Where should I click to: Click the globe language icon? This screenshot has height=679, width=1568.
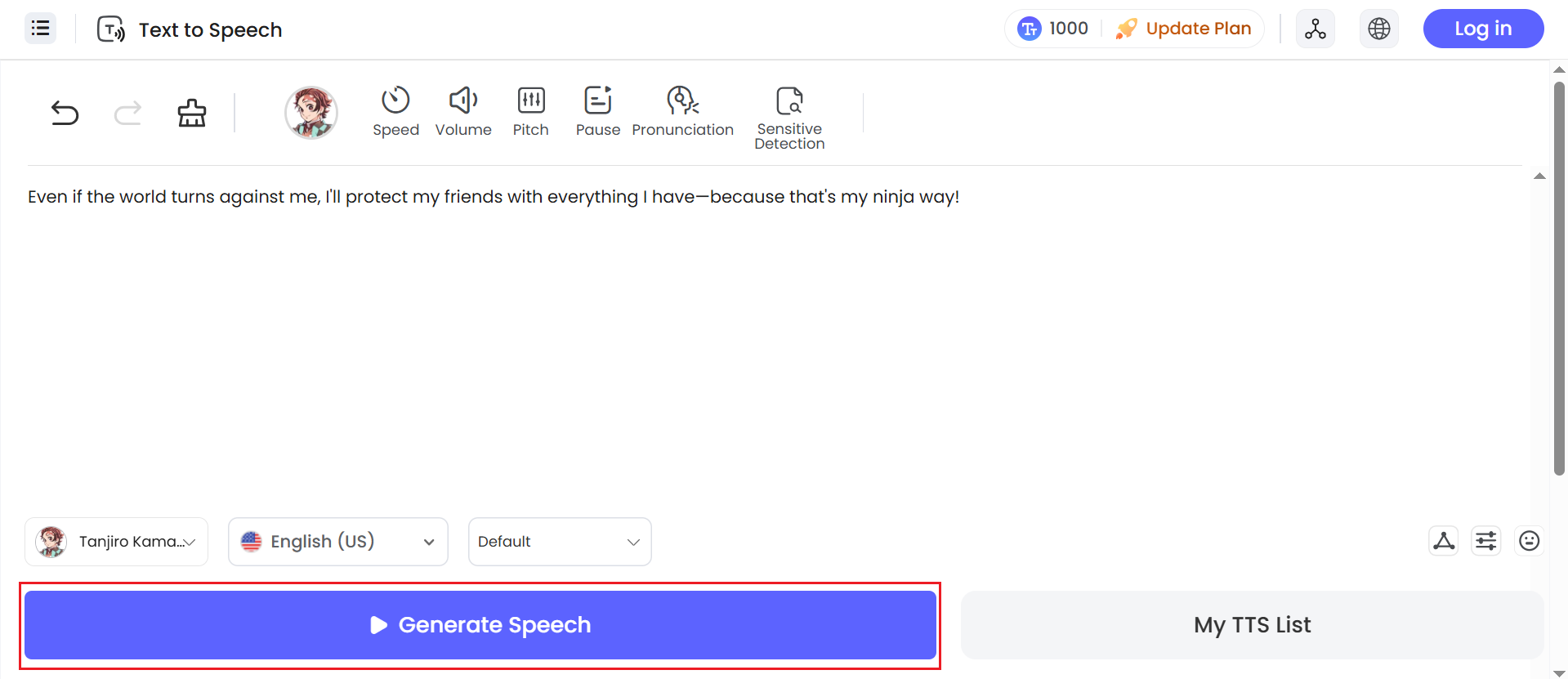[1379, 29]
